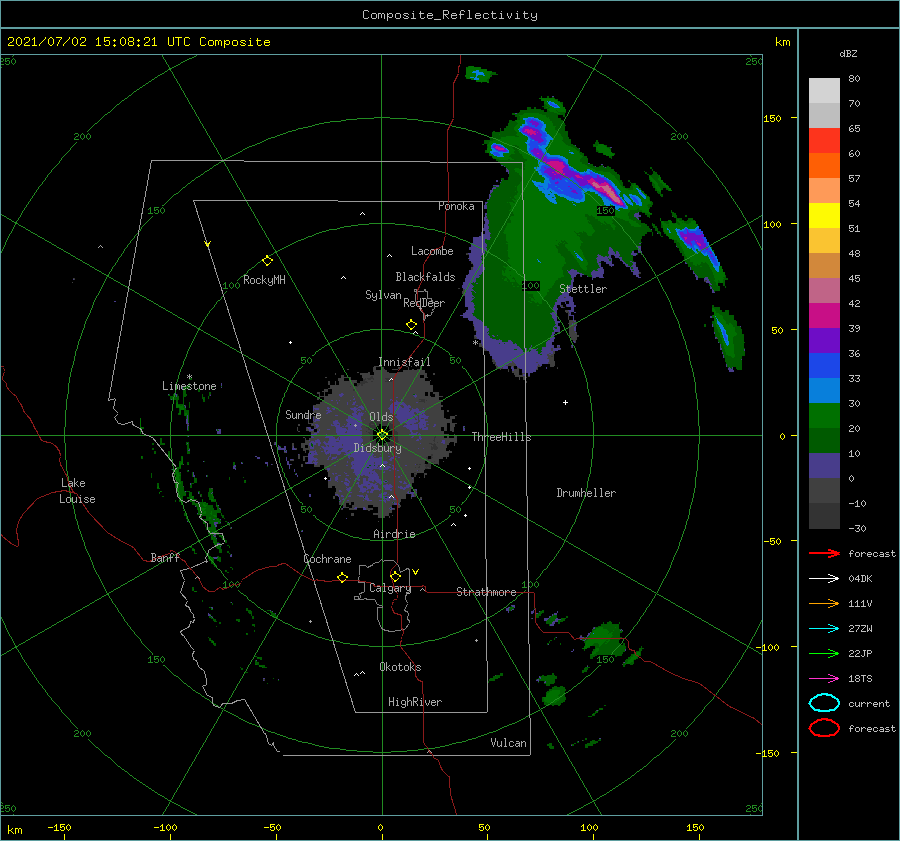Click the Sundre town label

[x=303, y=415]
